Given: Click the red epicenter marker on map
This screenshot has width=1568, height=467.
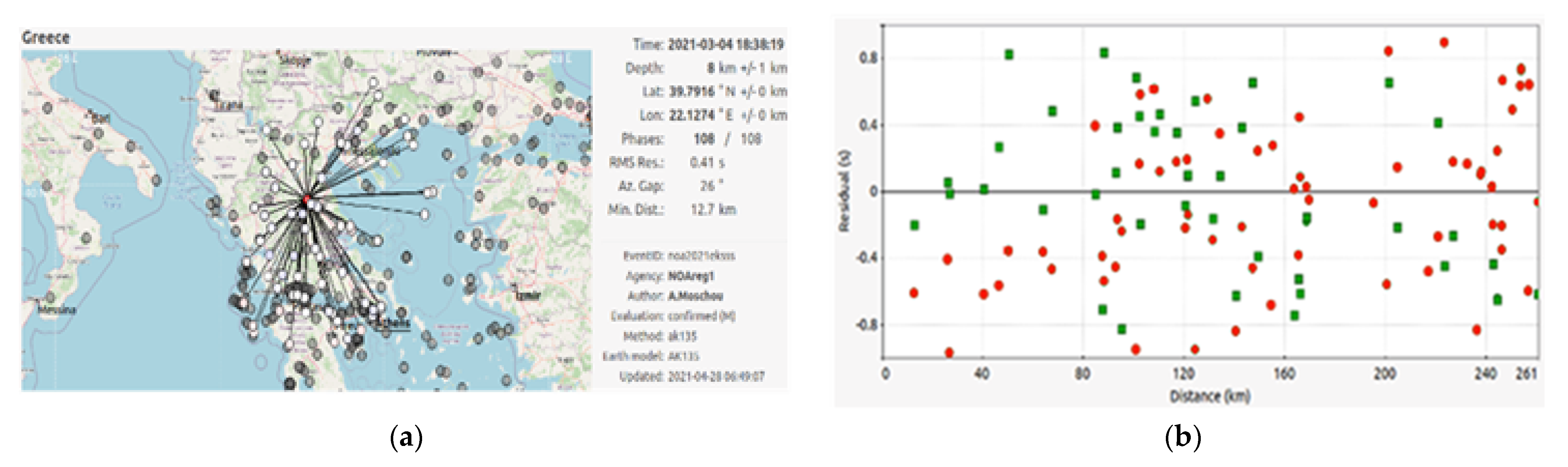Looking at the screenshot, I should tap(307, 199).
